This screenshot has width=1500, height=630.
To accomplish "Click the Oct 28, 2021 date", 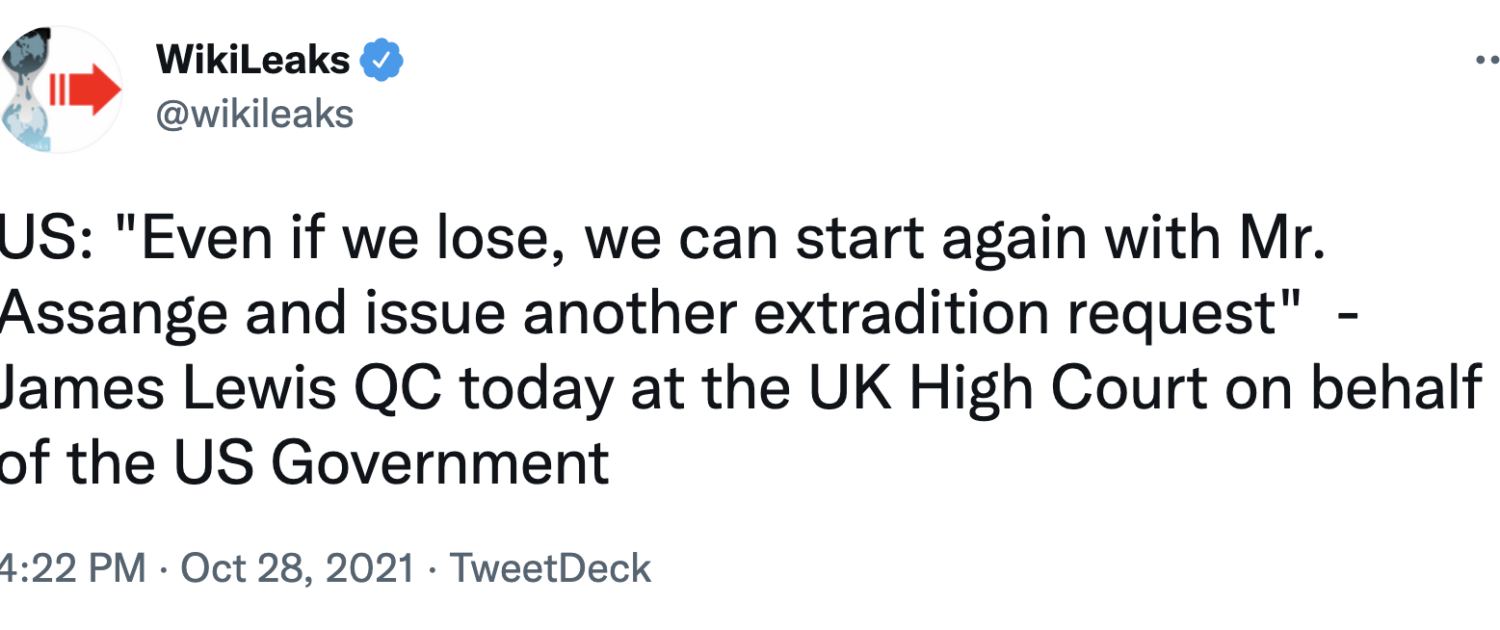I will tap(297, 569).
